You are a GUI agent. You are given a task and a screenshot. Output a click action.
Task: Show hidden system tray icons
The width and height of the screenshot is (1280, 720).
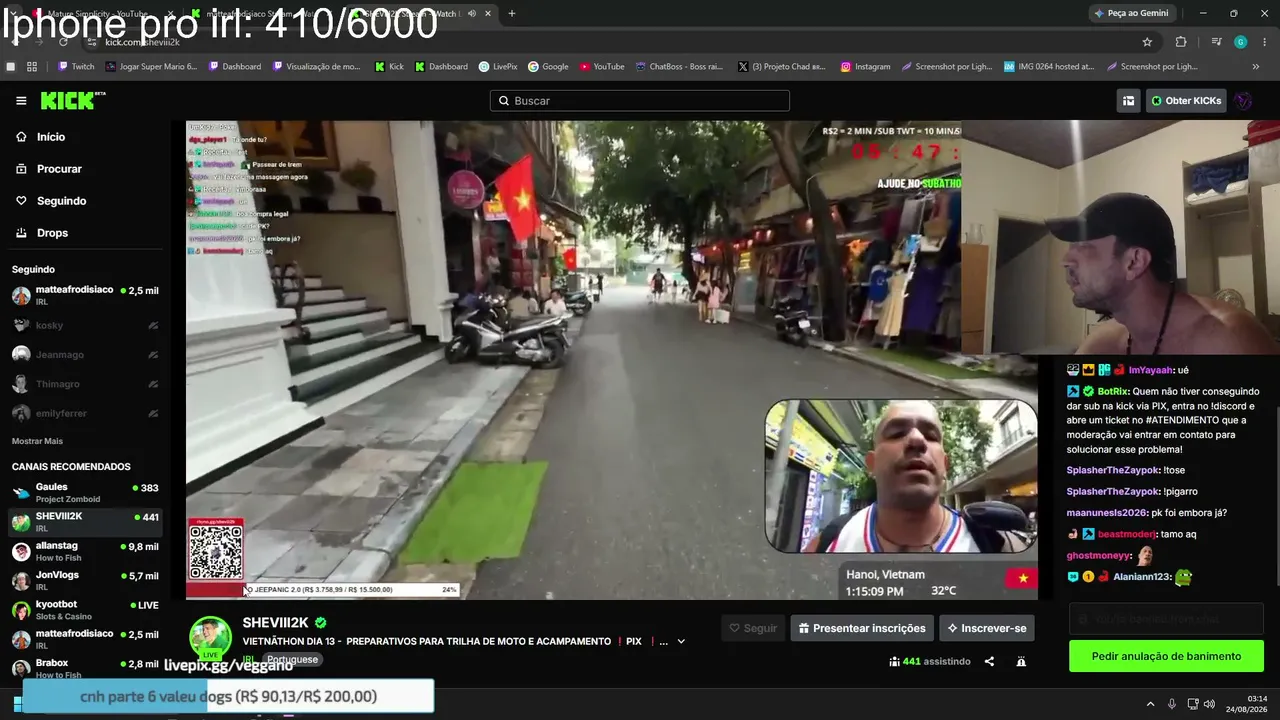(x=1150, y=704)
